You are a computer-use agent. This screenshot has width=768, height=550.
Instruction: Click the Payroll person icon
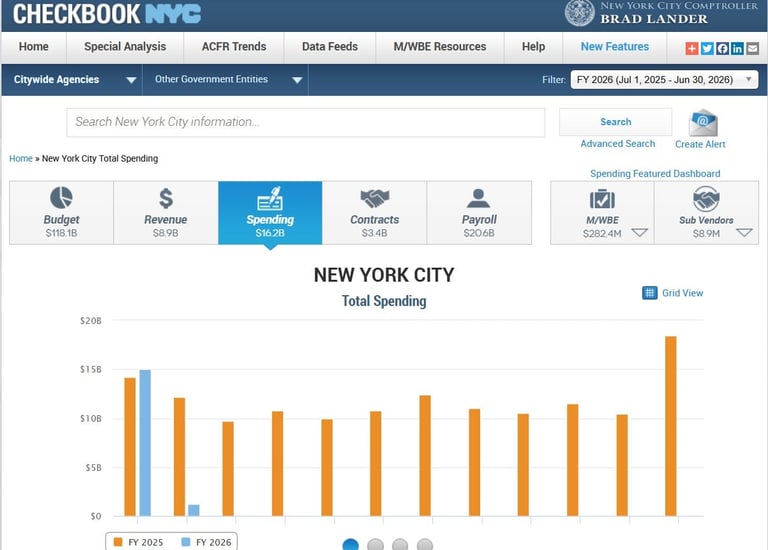click(479, 198)
